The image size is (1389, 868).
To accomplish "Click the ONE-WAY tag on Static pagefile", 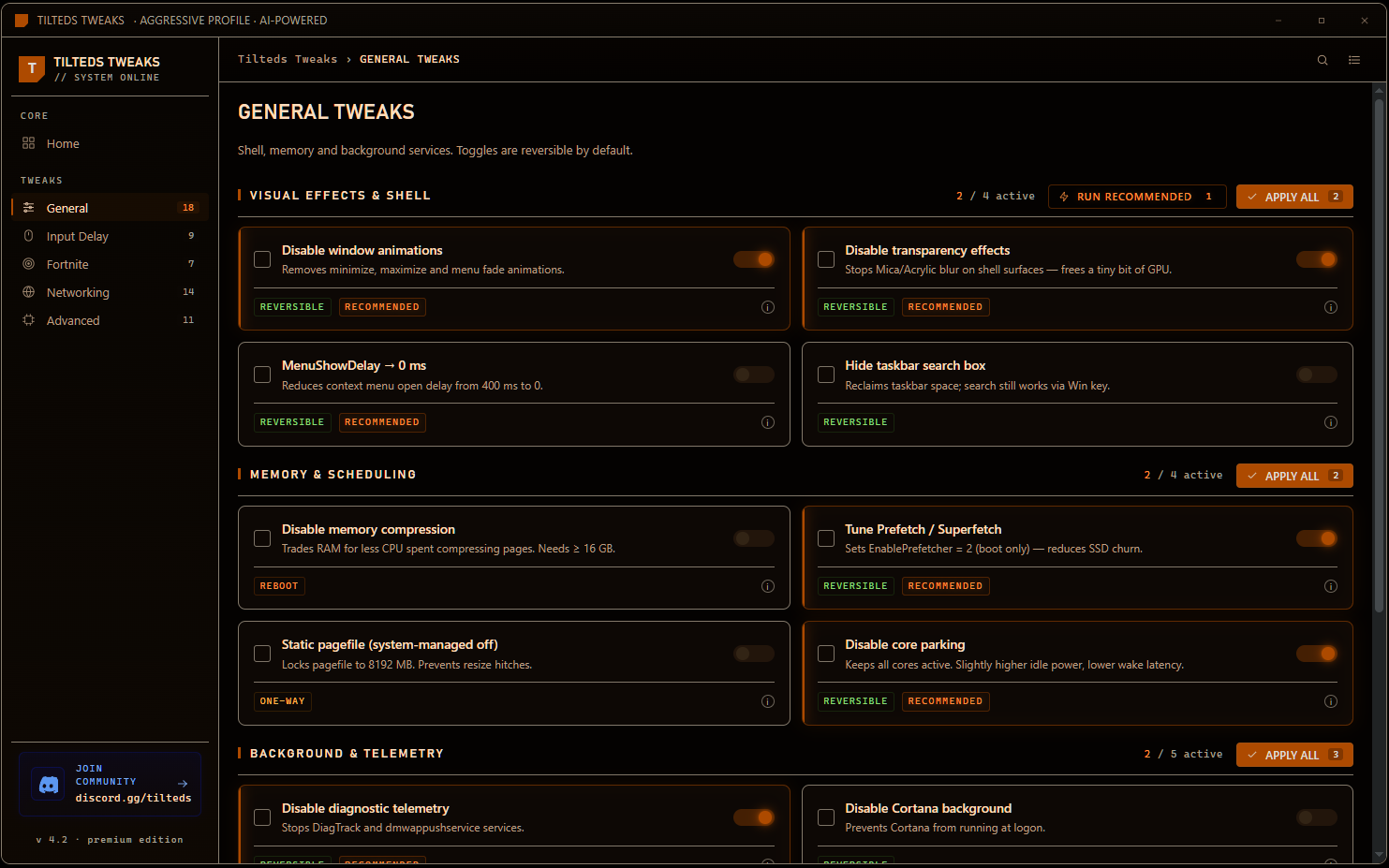I will [x=283, y=701].
